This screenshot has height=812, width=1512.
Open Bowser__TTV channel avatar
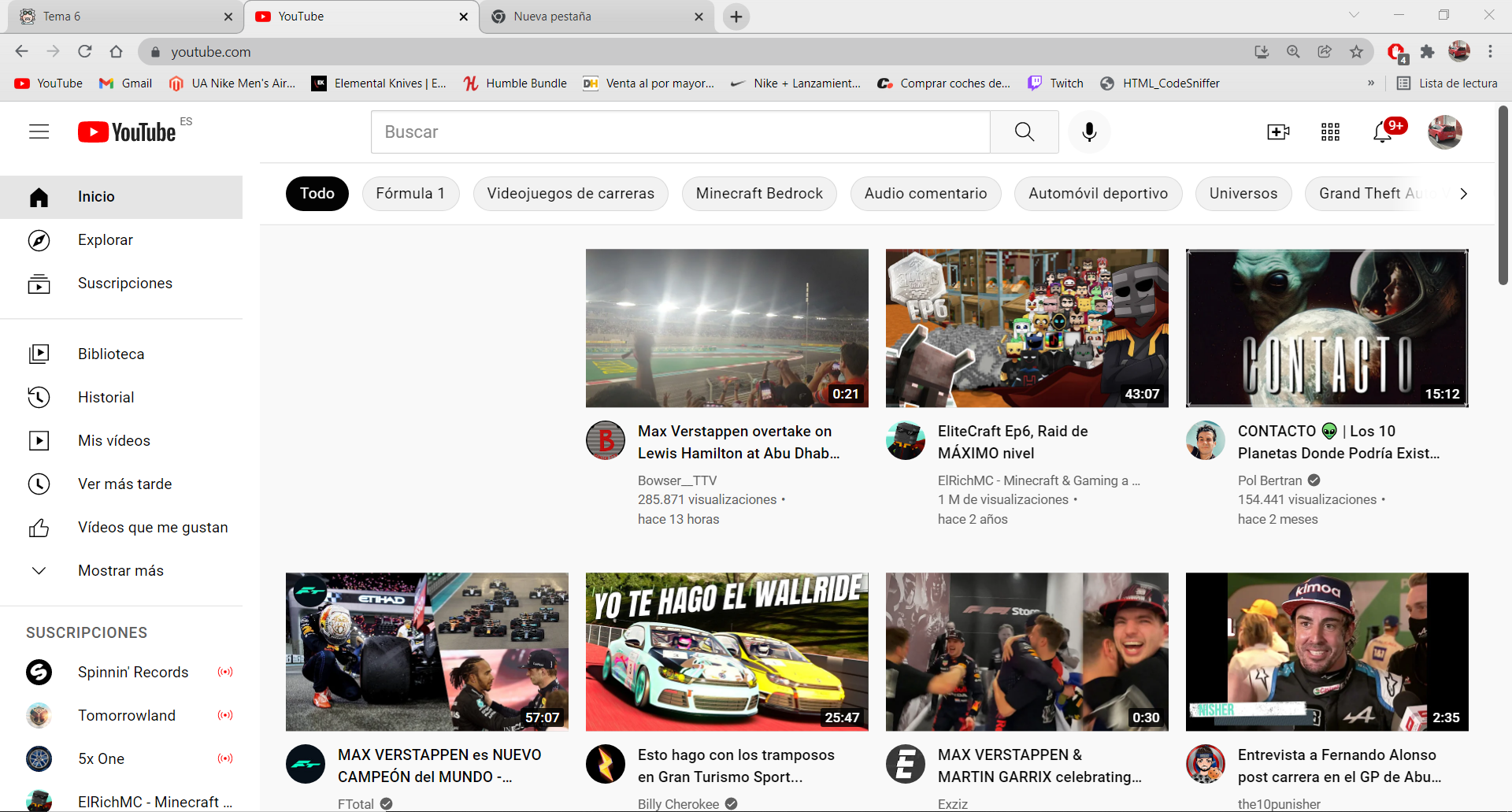pos(606,440)
